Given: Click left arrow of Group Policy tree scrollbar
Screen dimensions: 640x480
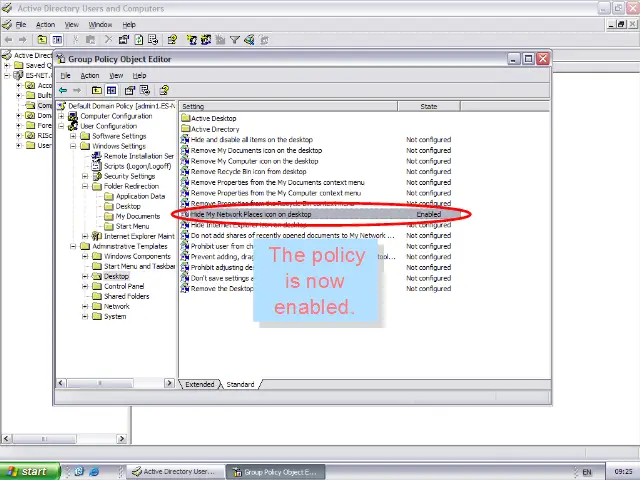Looking at the screenshot, I should pyautogui.click(x=61, y=383).
